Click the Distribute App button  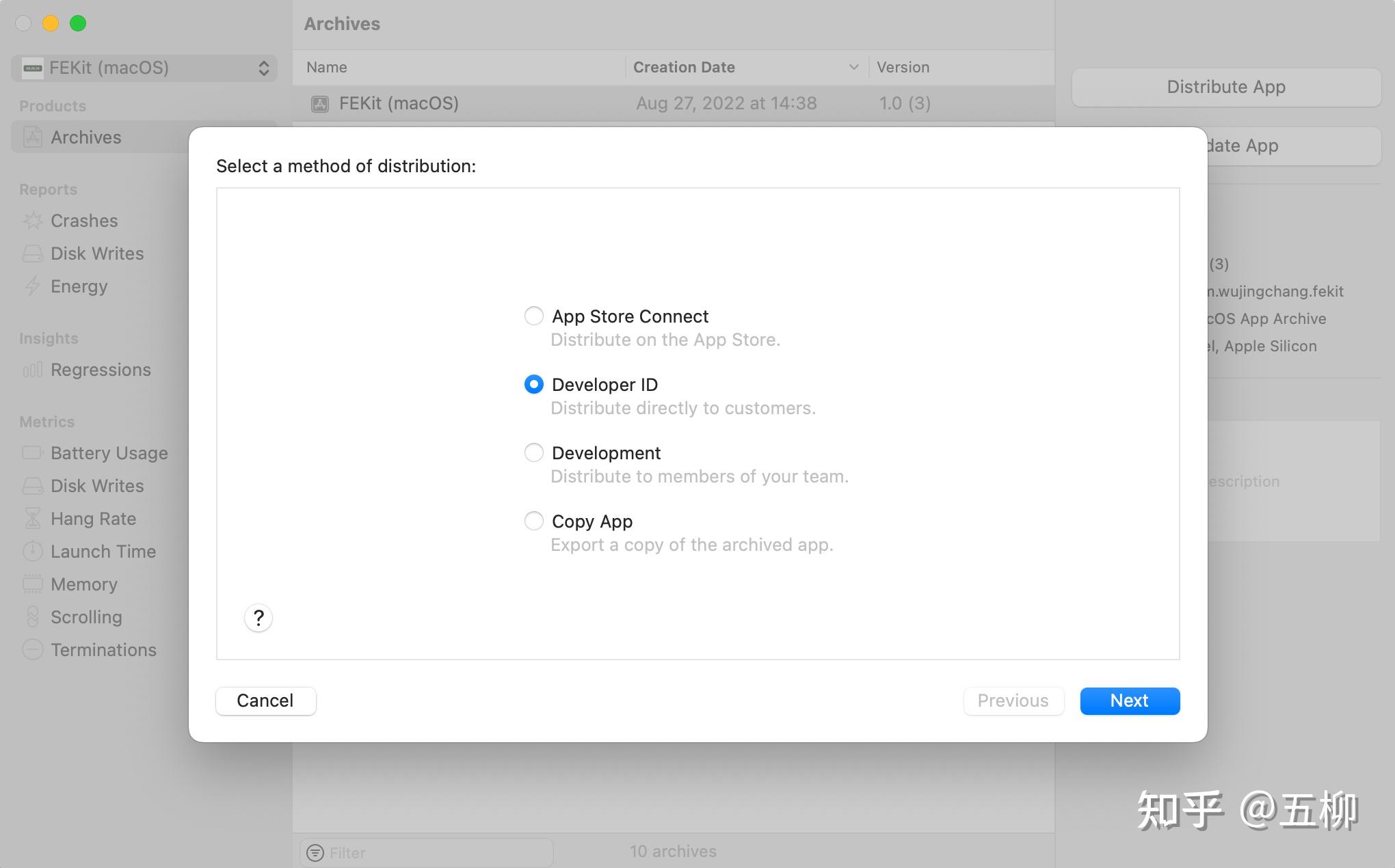(1225, 87)
